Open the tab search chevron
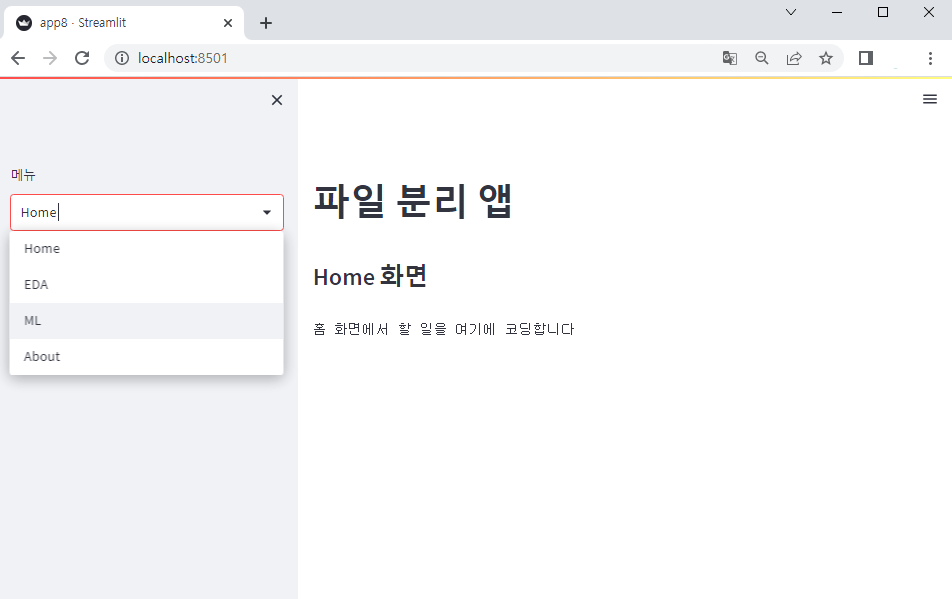This screenshot has width=952, height=599. [790, 12]
